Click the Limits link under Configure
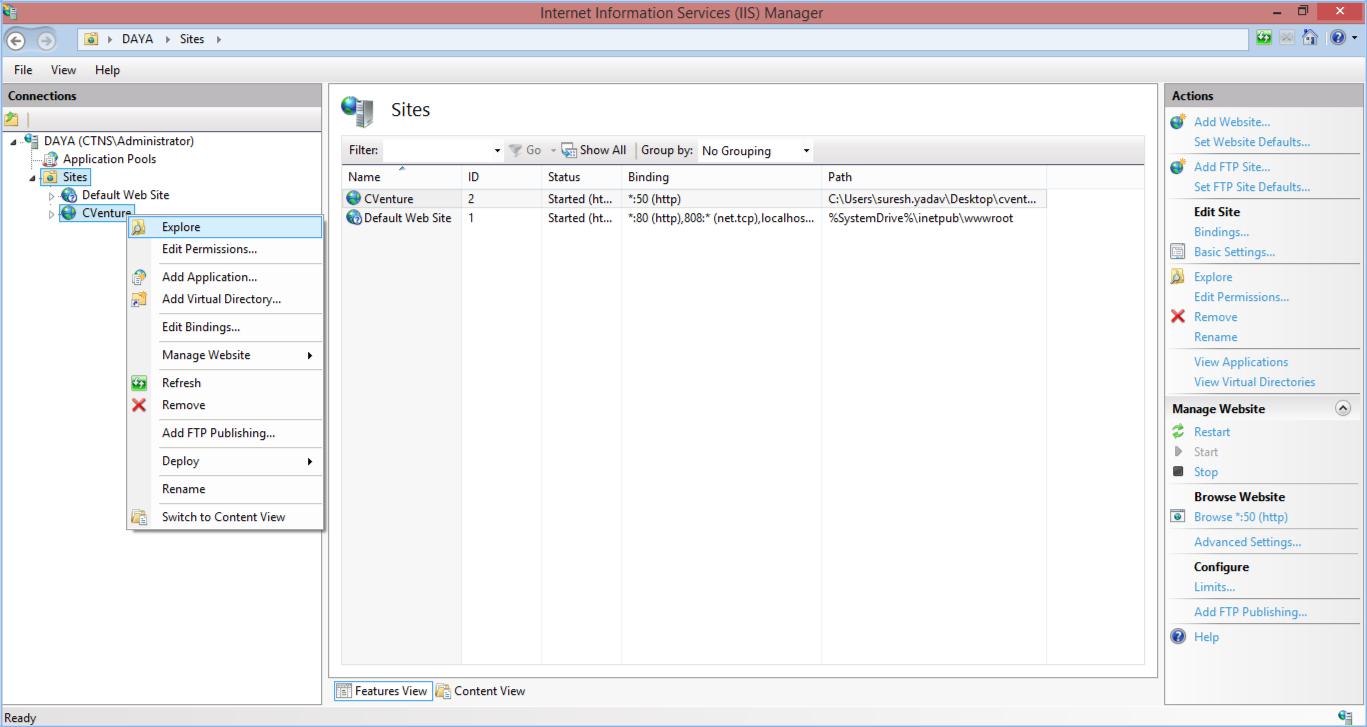 (1214, 587)
